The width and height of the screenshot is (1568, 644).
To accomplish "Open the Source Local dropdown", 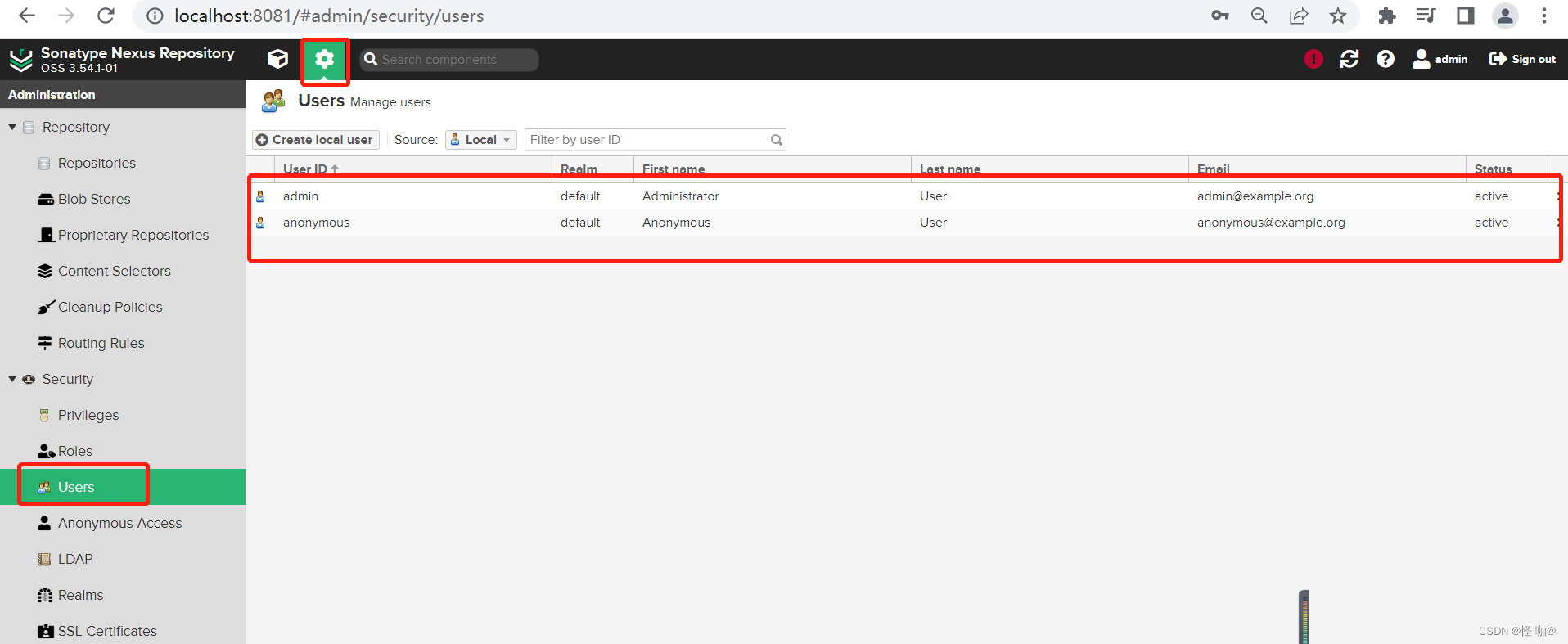I will click(481, 140).
